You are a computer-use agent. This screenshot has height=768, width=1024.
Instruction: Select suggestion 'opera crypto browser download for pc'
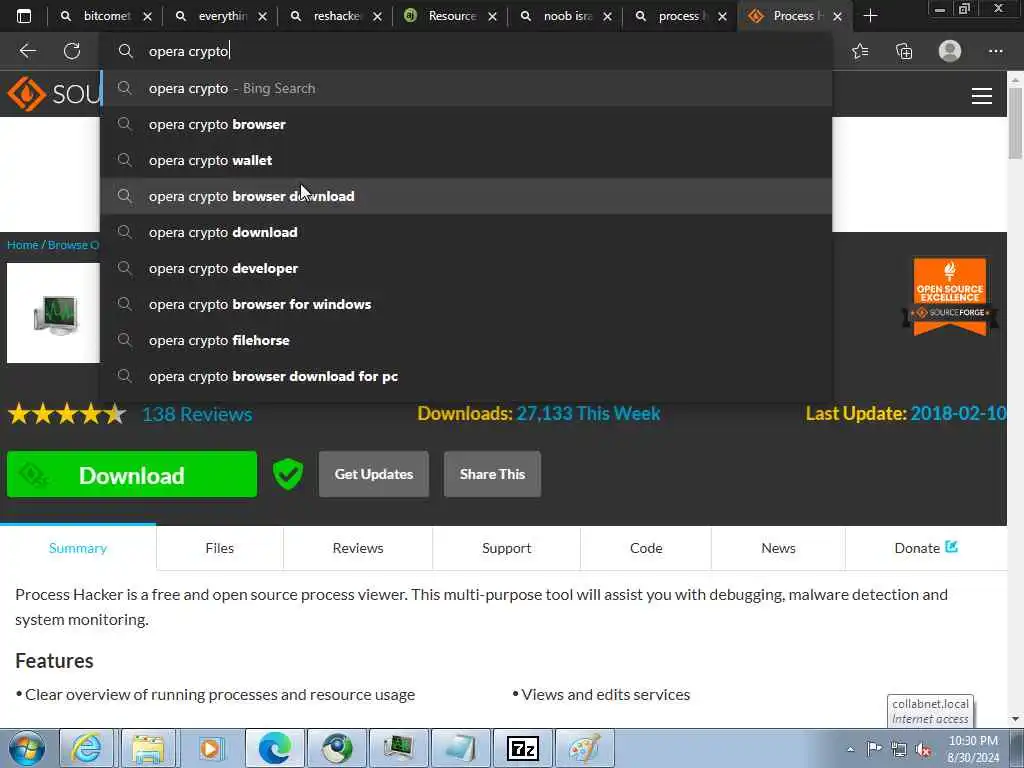(466, 376)
